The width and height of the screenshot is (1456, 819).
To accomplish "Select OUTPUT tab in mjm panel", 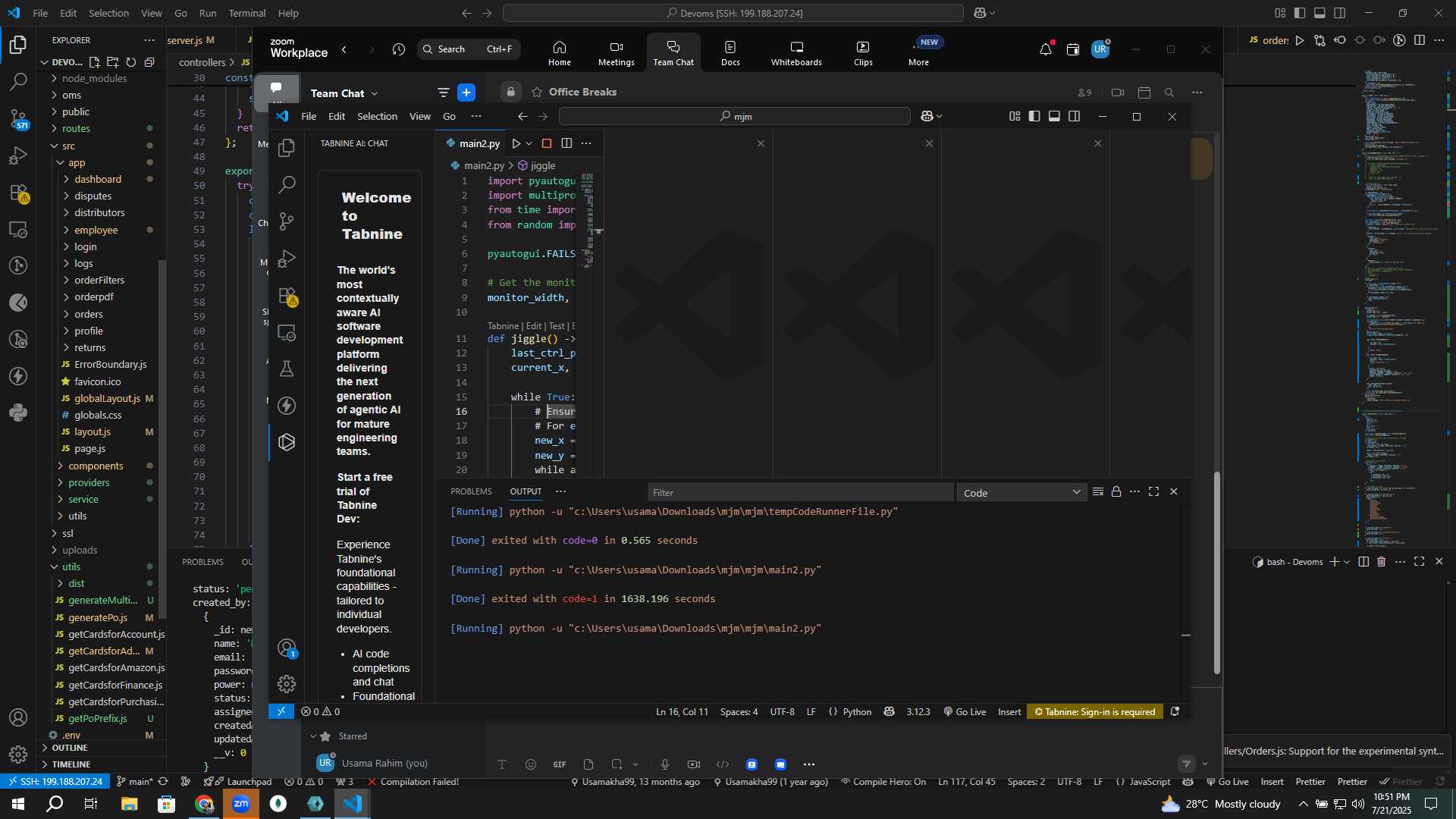I will coord(526,492).
